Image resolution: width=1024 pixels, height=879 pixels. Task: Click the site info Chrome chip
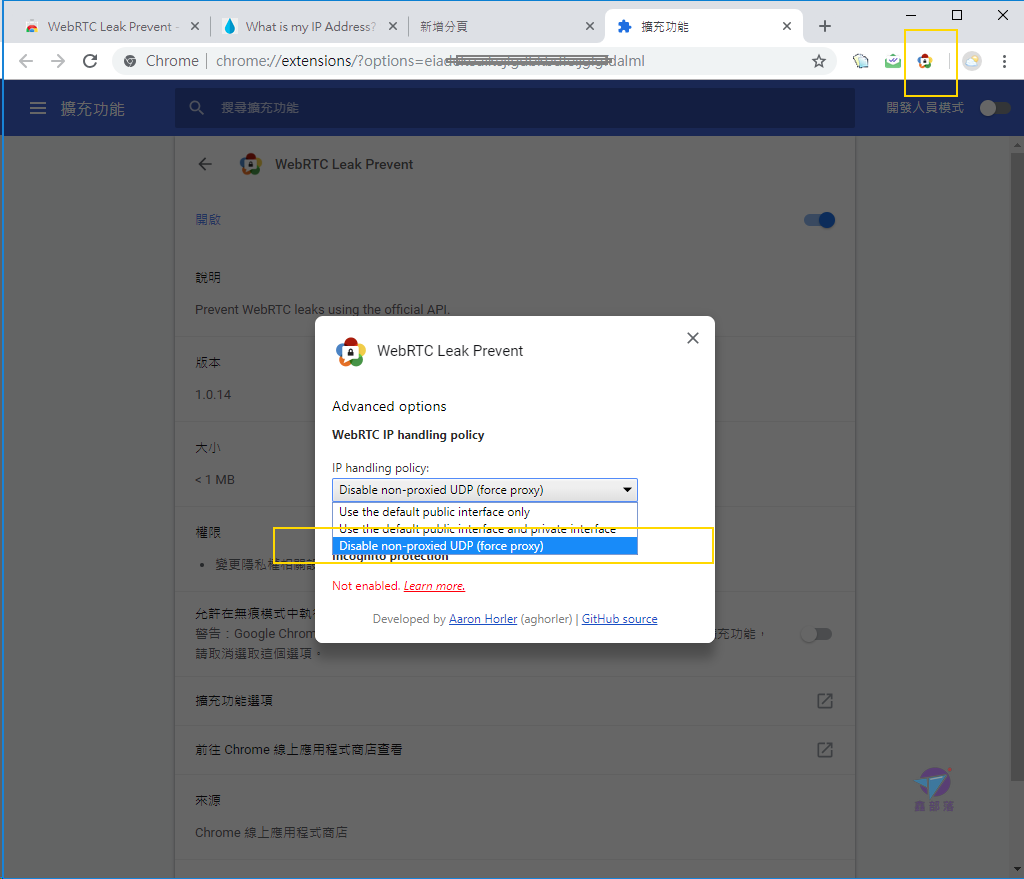[x=161, y=61]
